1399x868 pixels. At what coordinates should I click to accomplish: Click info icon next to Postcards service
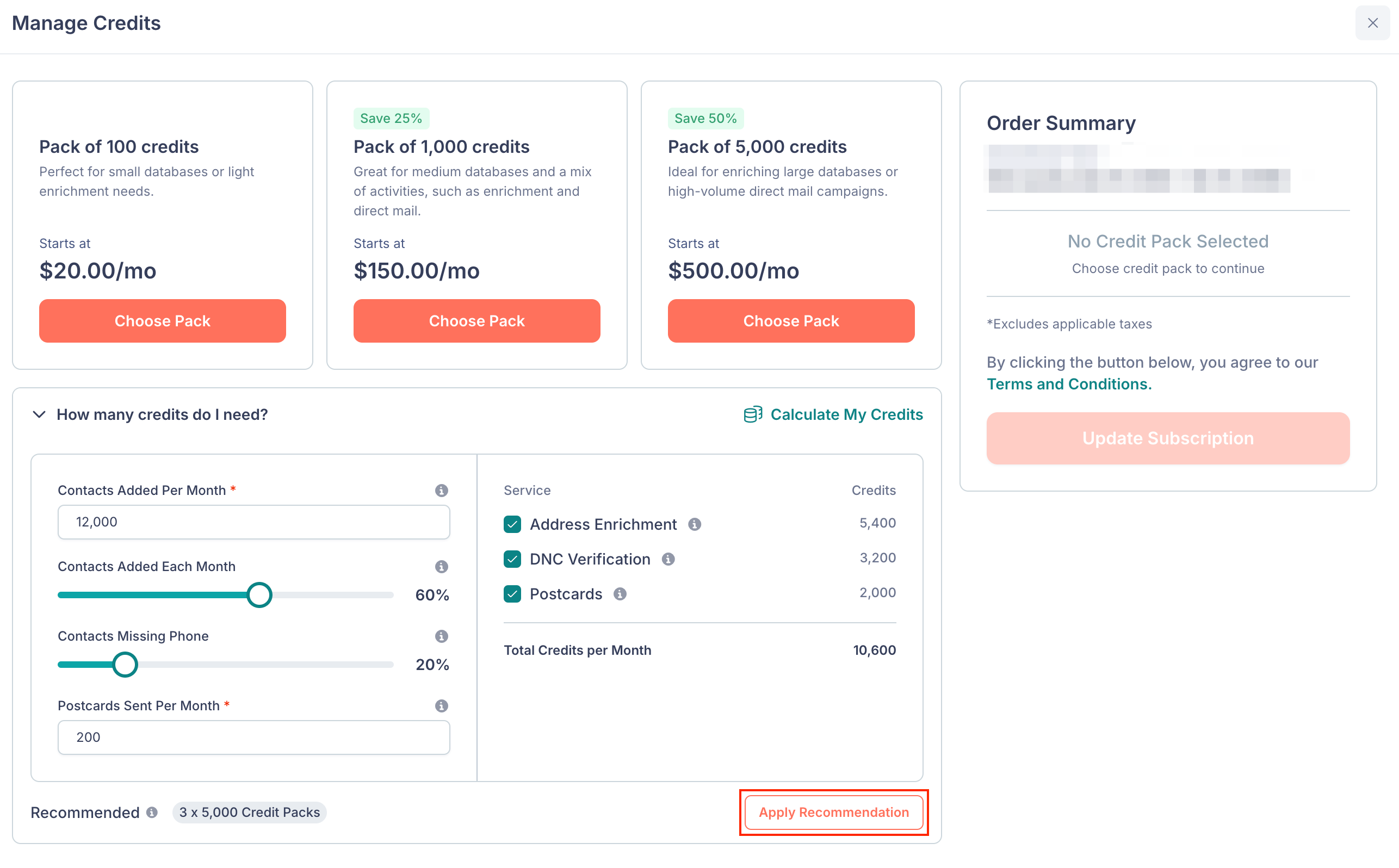620,593
